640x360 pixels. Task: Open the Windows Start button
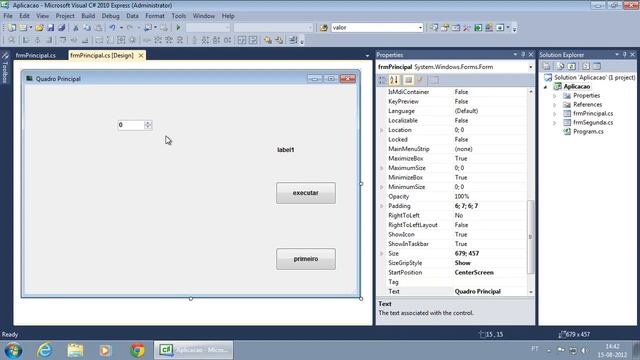click(x=13, y=350)
